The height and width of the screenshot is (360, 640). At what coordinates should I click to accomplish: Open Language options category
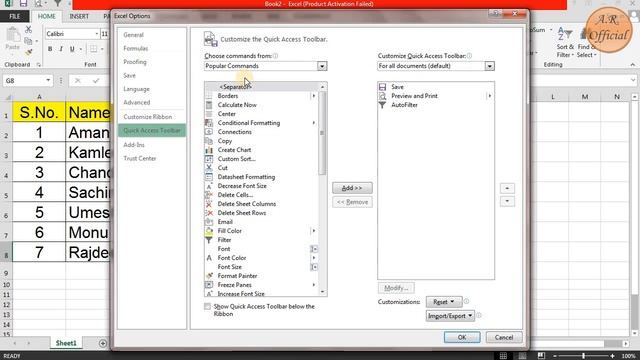click(136, 89)
